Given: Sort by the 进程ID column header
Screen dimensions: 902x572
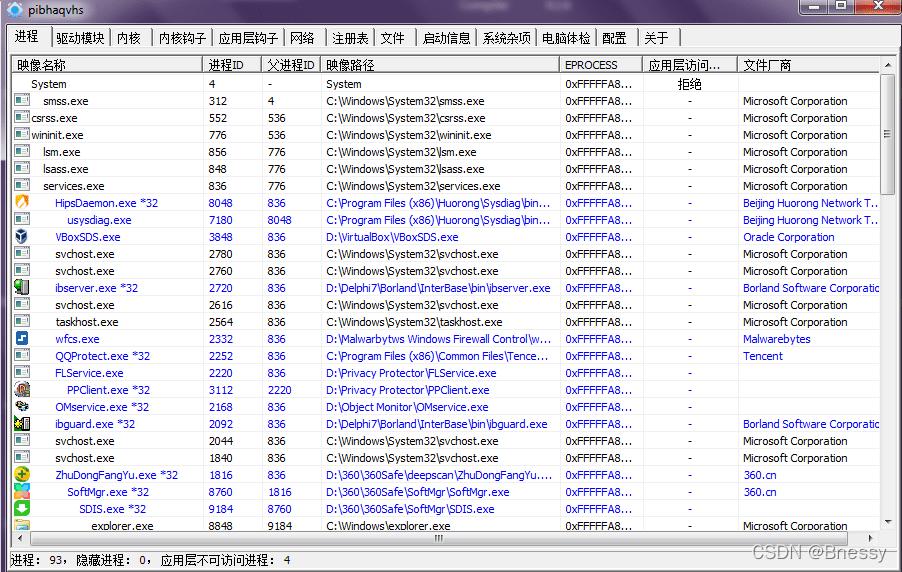Looking at the screenshot, I should [232, 65].
